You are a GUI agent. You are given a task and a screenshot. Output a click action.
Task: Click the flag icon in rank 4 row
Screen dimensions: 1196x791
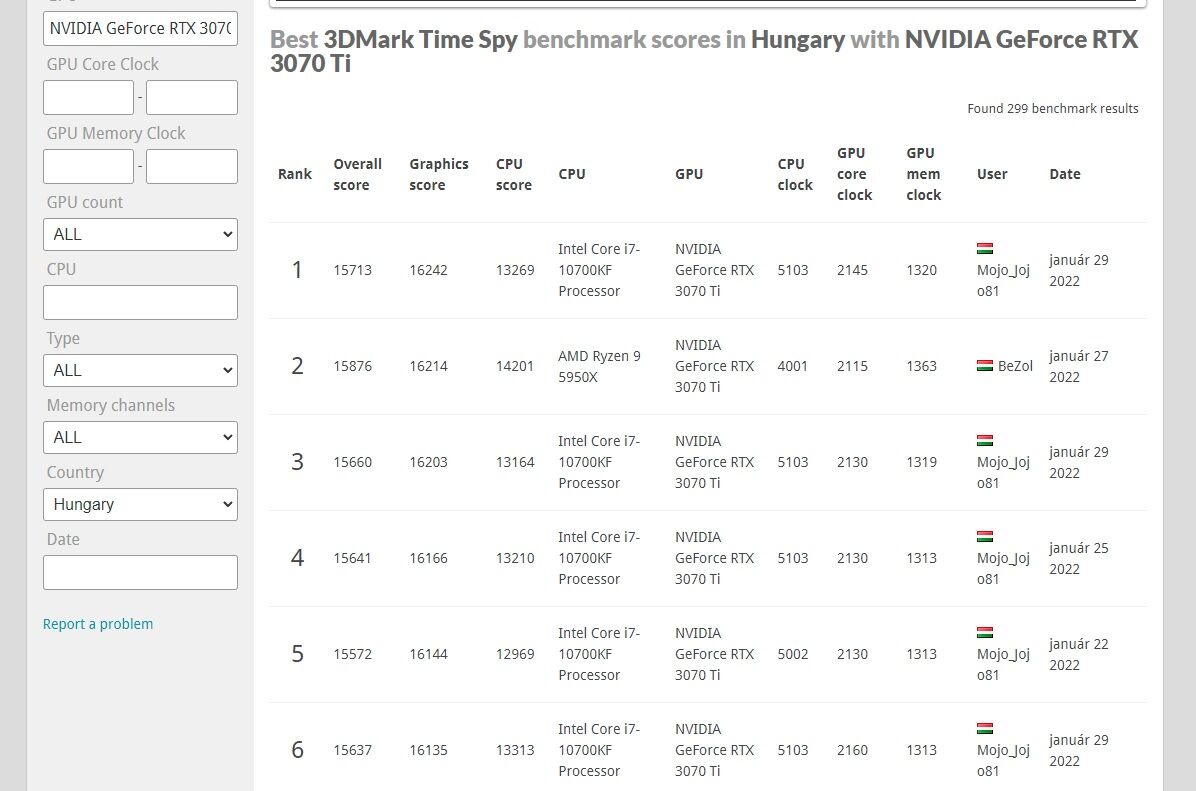click(x=985, y=537)
